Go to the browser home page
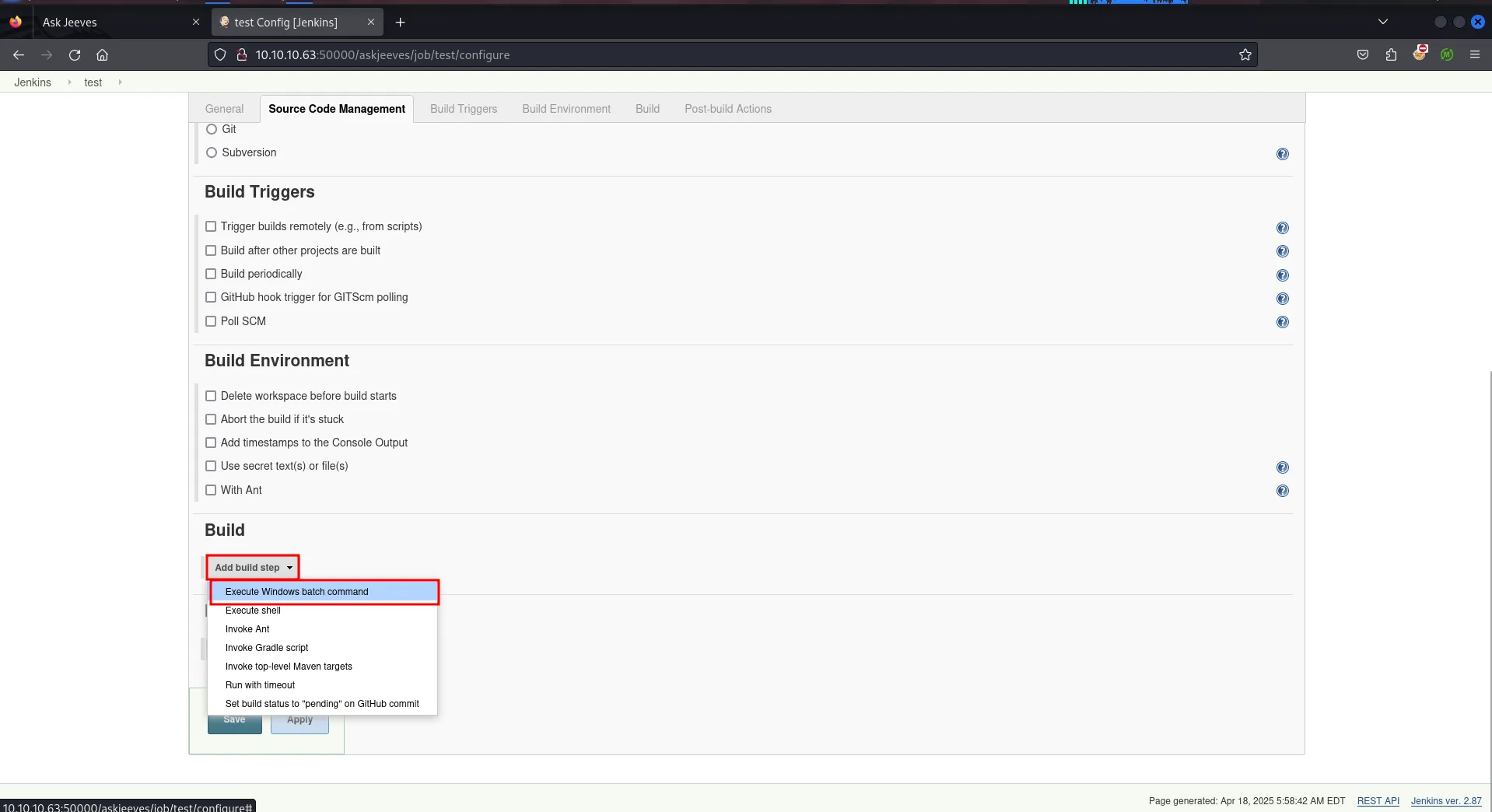Viewport: 1492px width, 812px height. [x=102, y=54]
